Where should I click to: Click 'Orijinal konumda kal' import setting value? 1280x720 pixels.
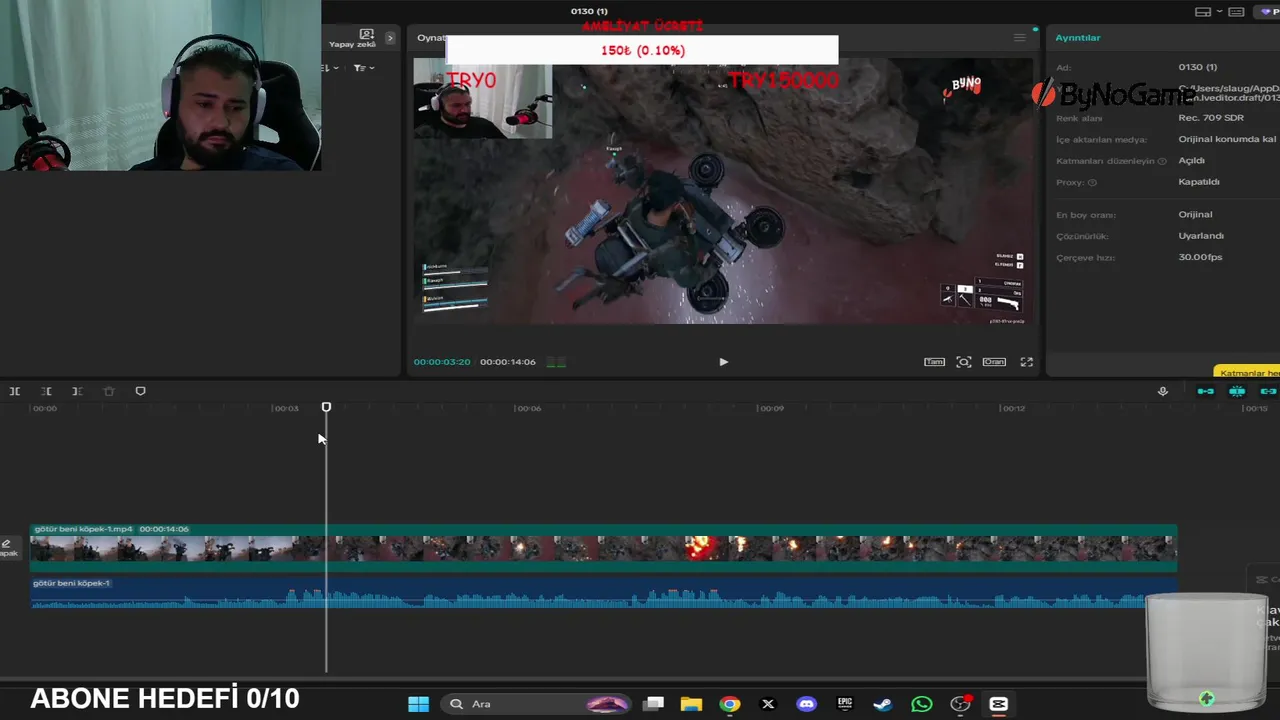point(1227,139)
